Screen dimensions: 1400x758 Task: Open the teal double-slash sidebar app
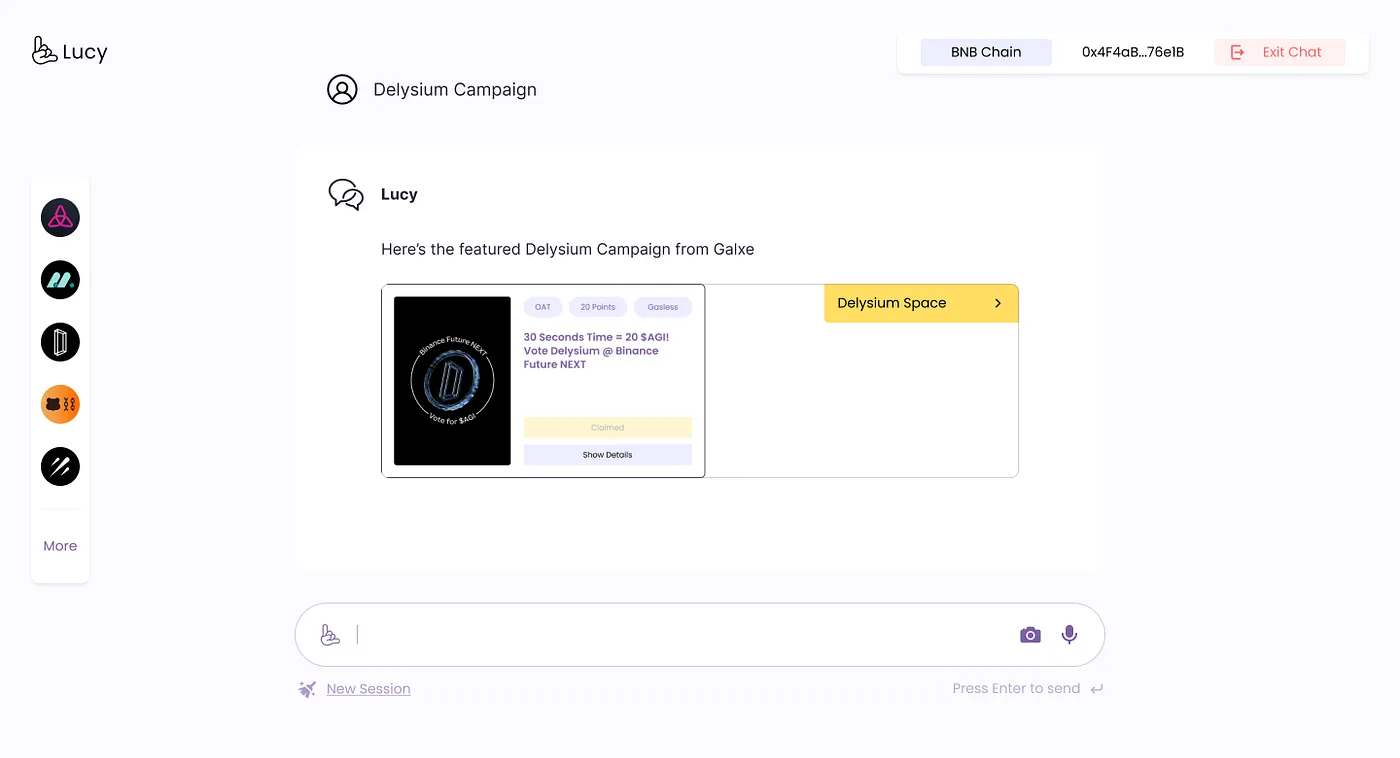click(x=60, y=280)
